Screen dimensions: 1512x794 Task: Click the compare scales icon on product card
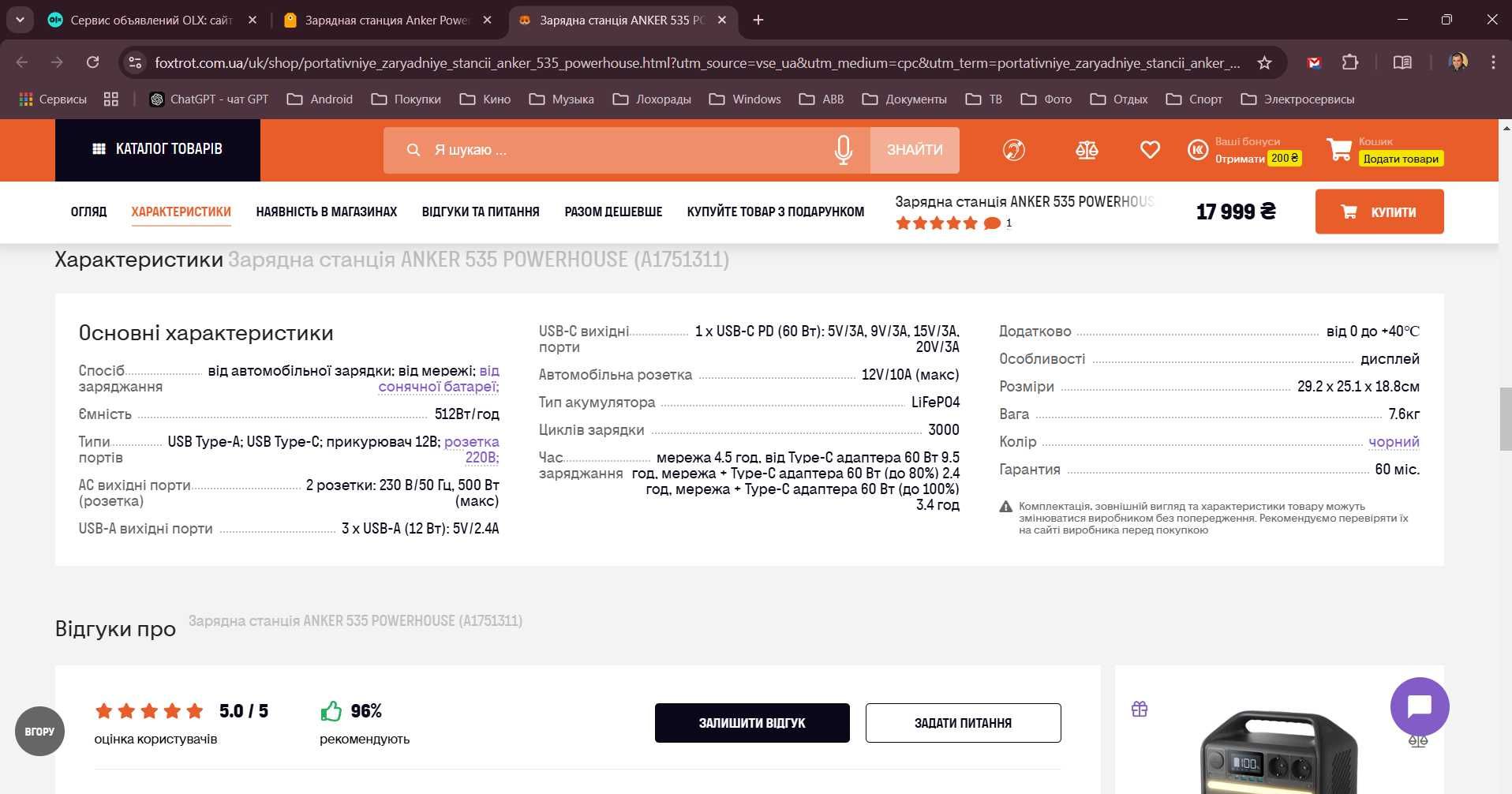[1418, 741]
